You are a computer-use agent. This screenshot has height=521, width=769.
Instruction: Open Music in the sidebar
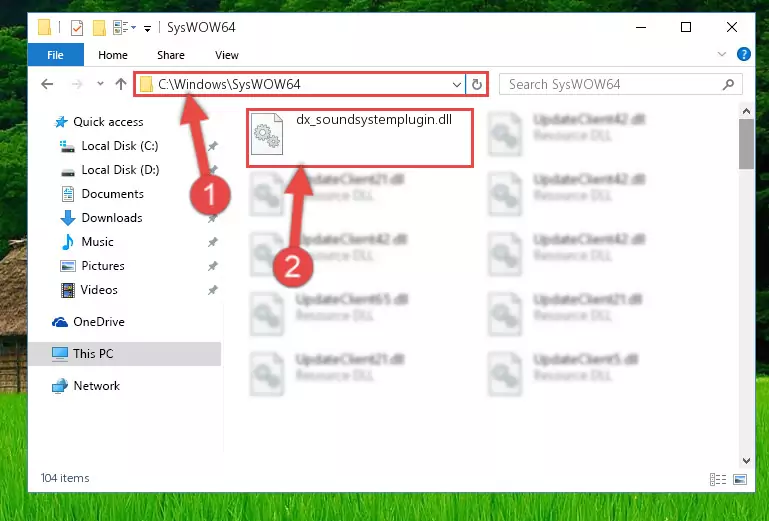pos(97,242)
